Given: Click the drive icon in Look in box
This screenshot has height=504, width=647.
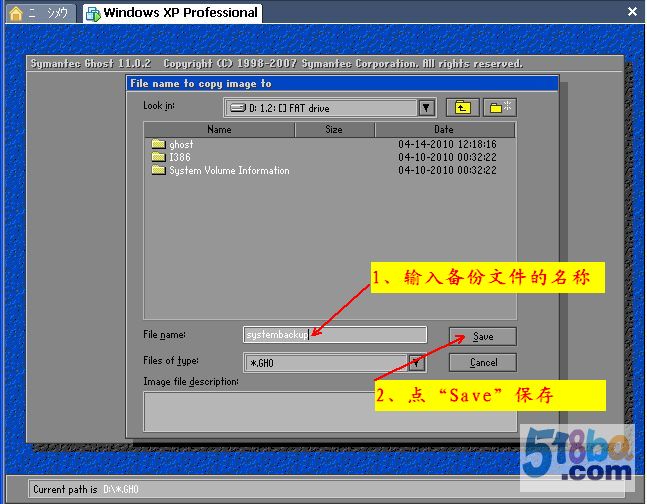Looking at the screenshot, I should 238,108.
